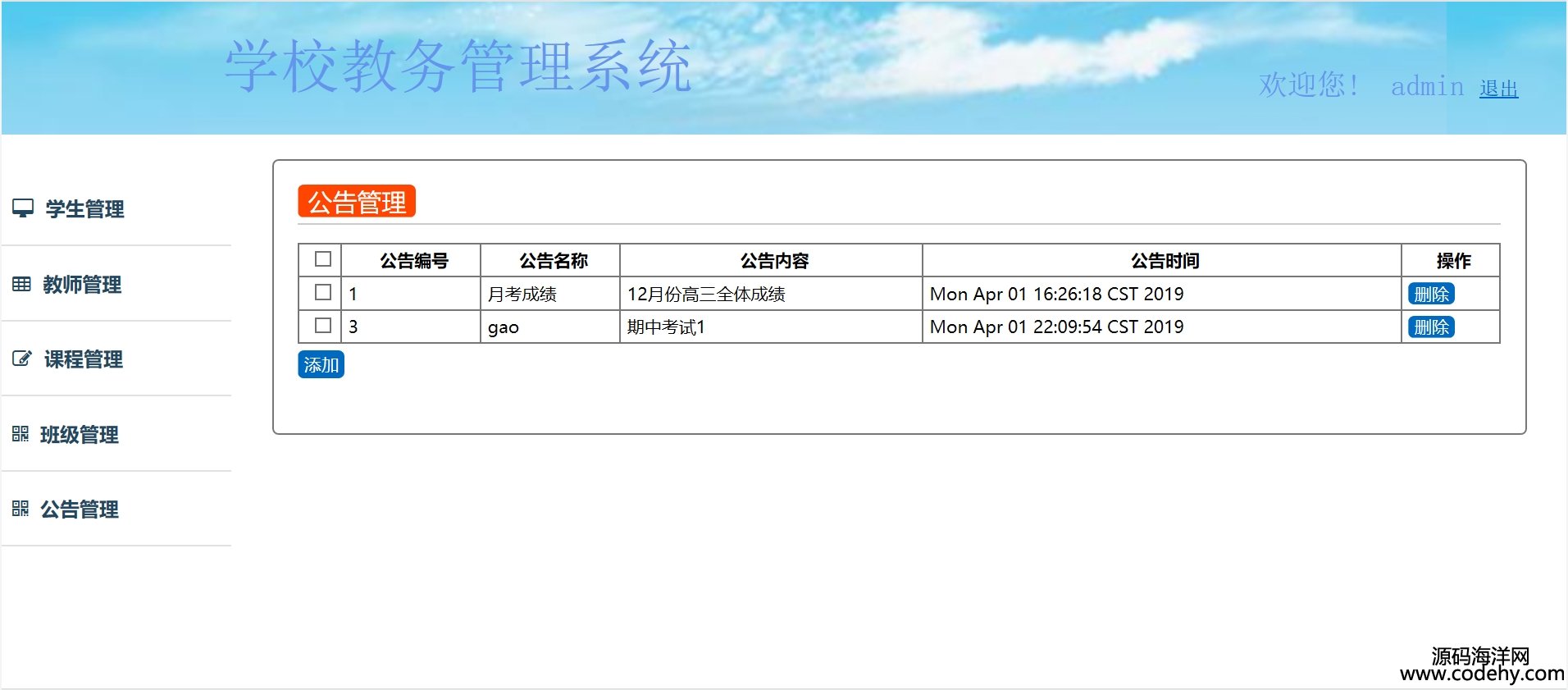Click the table icon beside 教师管理

tap(21, 285)
